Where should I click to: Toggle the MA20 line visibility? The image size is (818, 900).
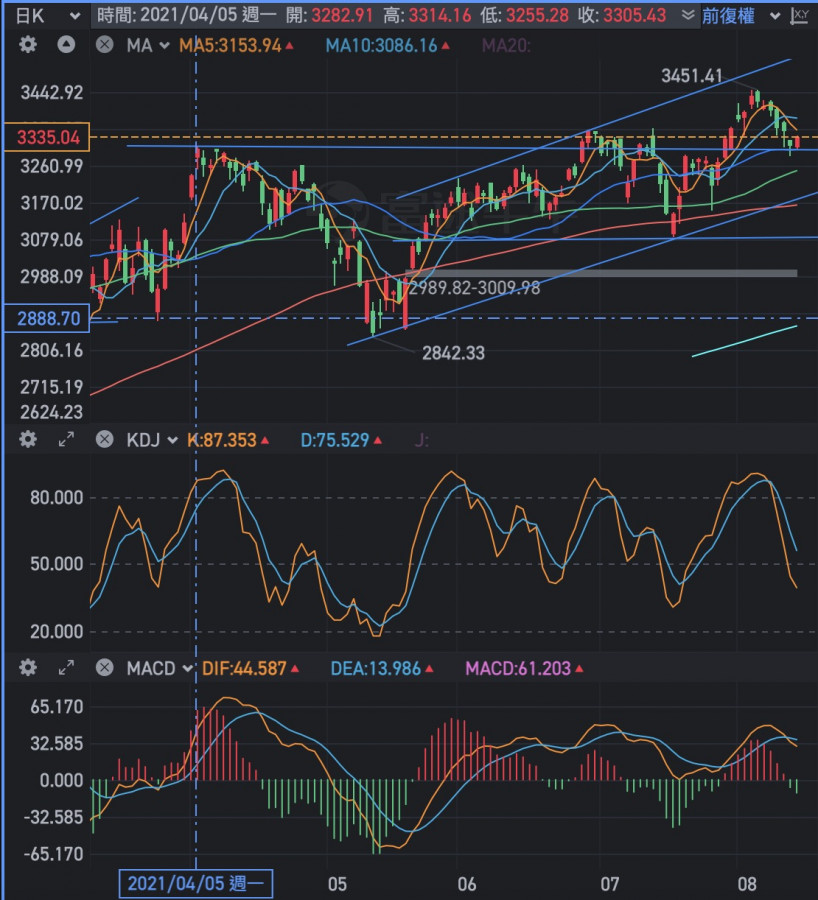[505, 45]
